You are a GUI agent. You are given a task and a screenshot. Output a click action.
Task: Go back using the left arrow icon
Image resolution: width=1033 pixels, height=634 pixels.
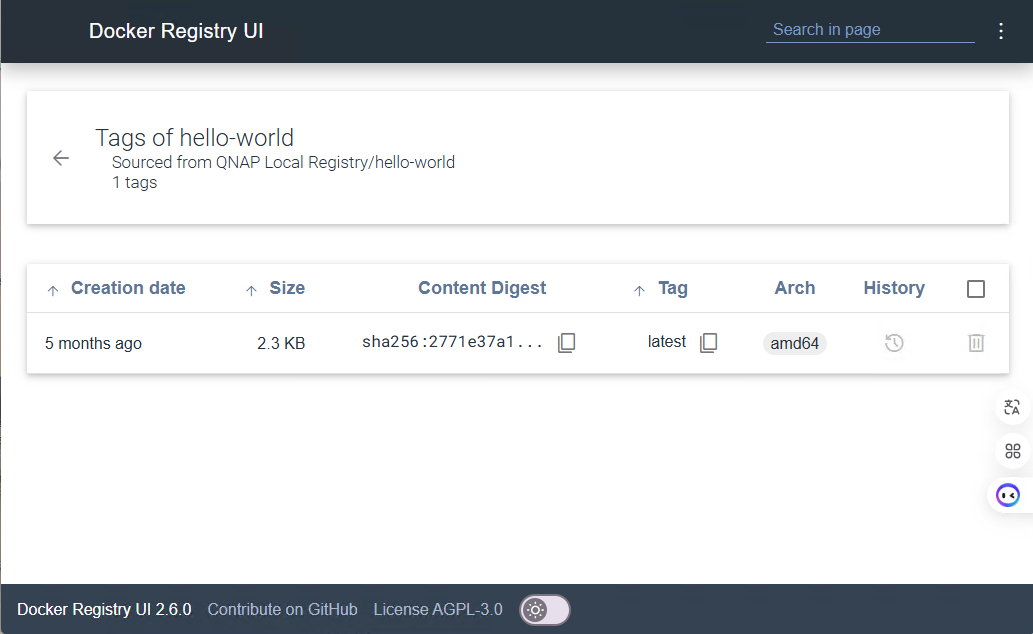coord(61,158)
